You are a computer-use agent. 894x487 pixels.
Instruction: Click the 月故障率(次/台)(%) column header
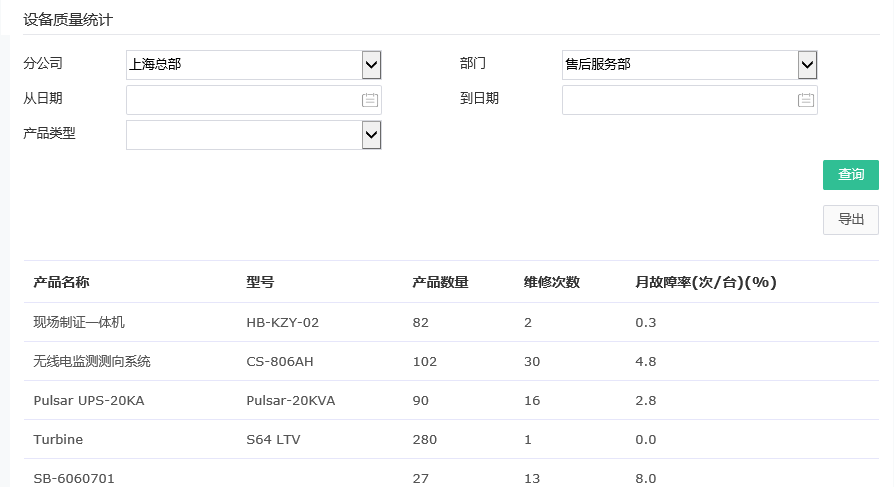click(706, 282)
